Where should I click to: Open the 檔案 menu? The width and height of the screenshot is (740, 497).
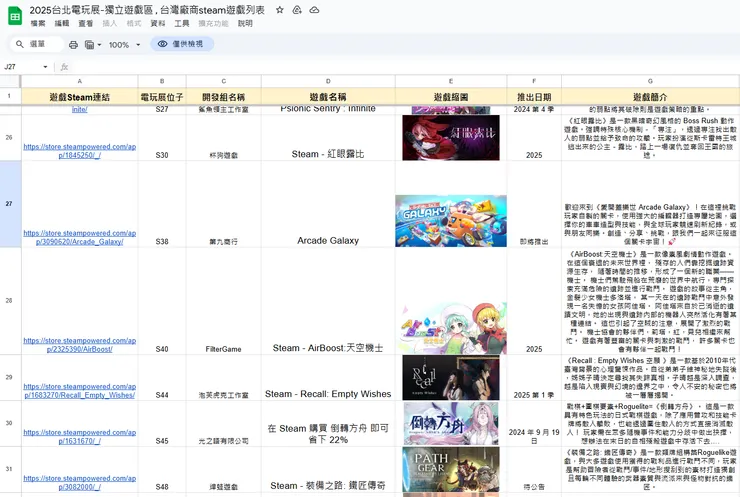pos(38,24)
